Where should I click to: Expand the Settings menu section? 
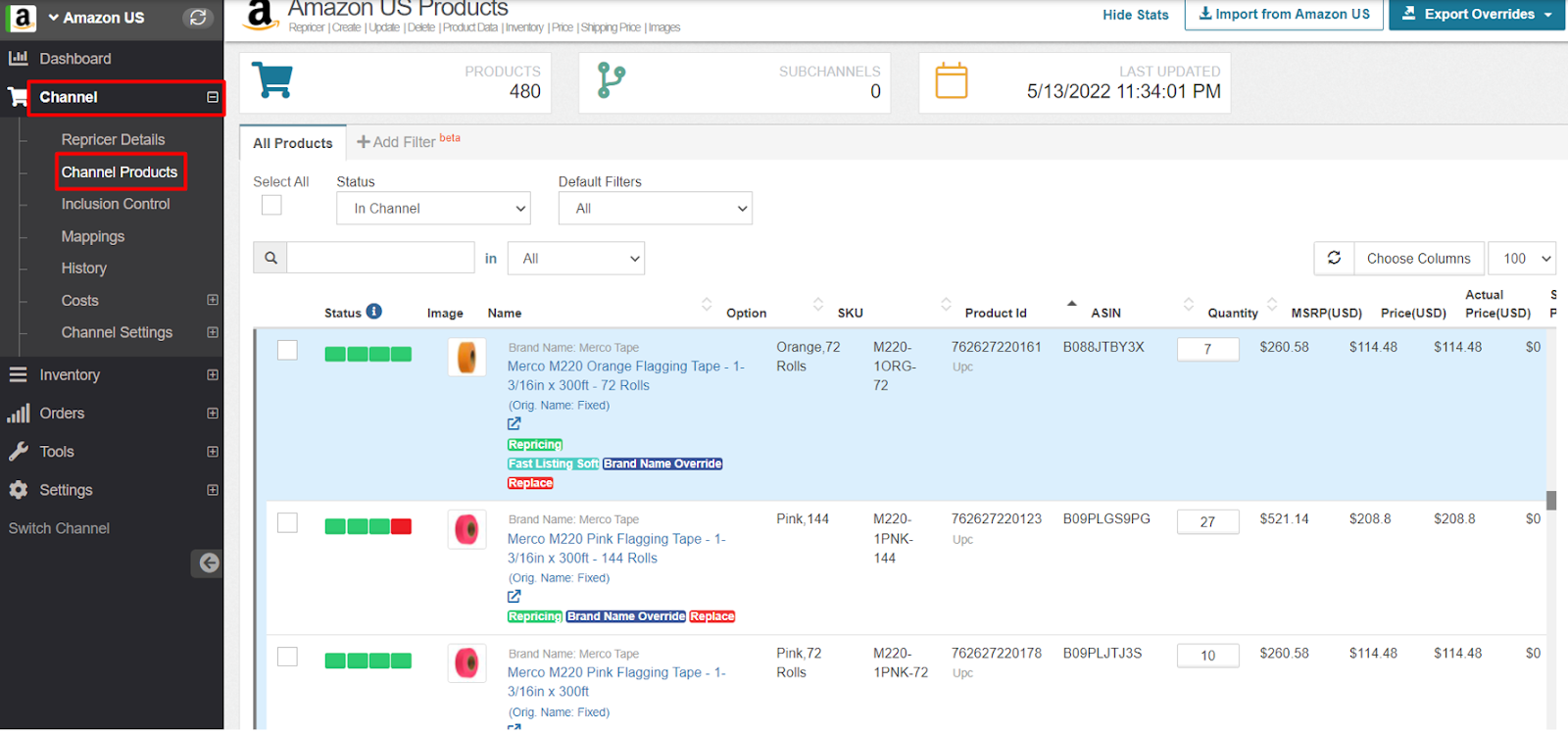point(213,490)
